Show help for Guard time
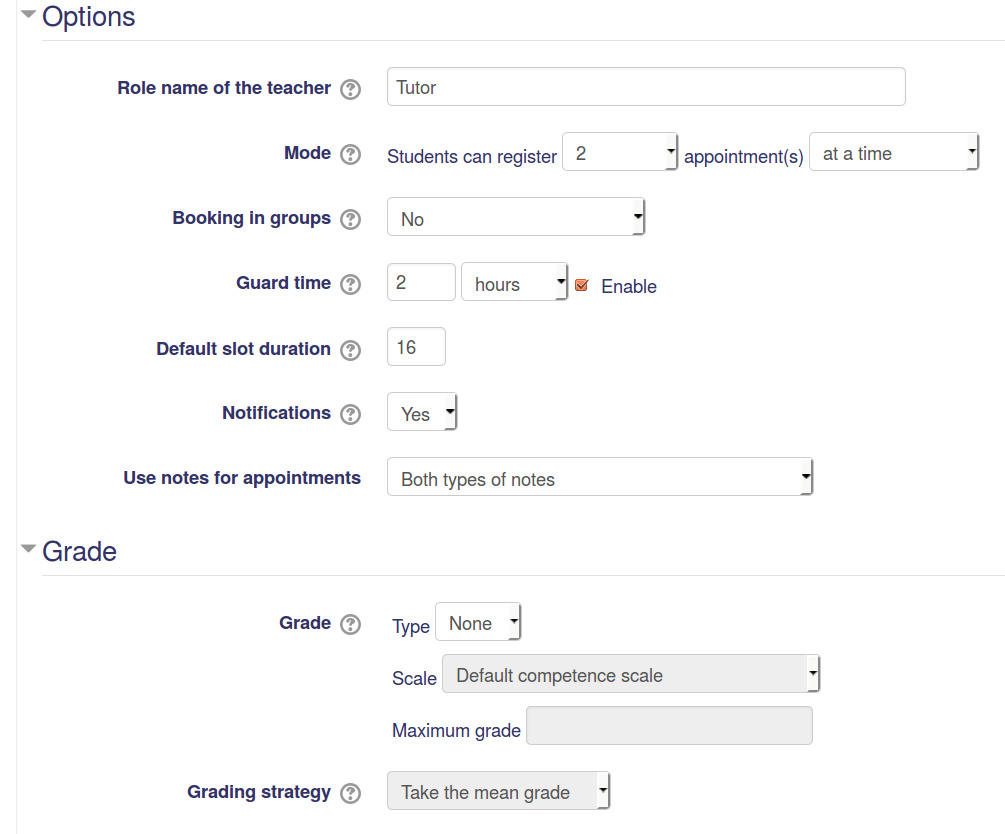Image resolution: width=1005 pixels, height=834 pixels. tap(351, 283)
